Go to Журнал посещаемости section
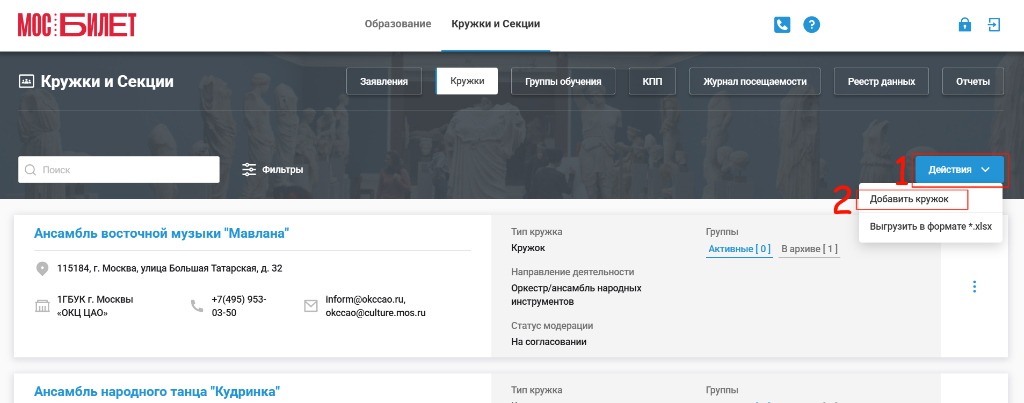Image resolution: width=1024 pixels, height=403 pixels. (755, 82)
